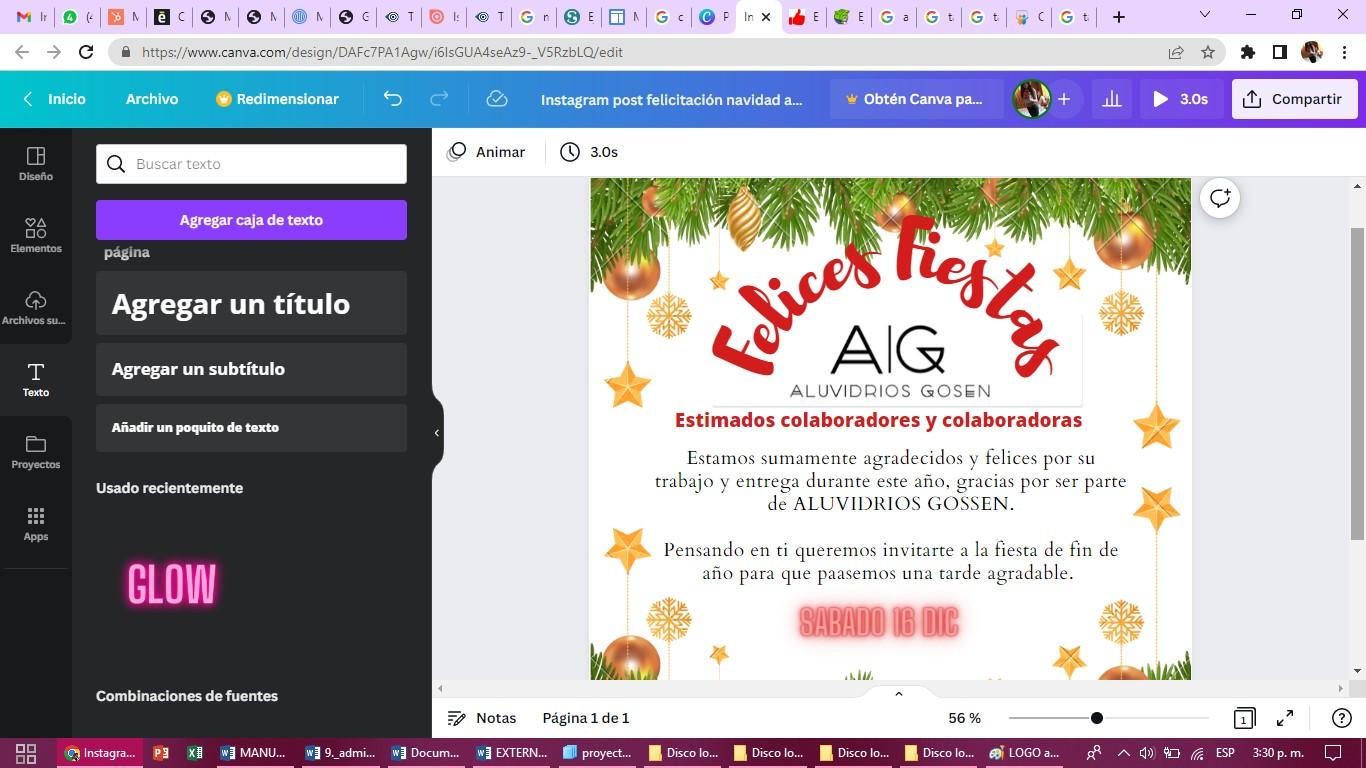Click the 56 % zoom level
Image resolution: width=1366 pixels, height=768 pixels.
click(x=964, y=718)
